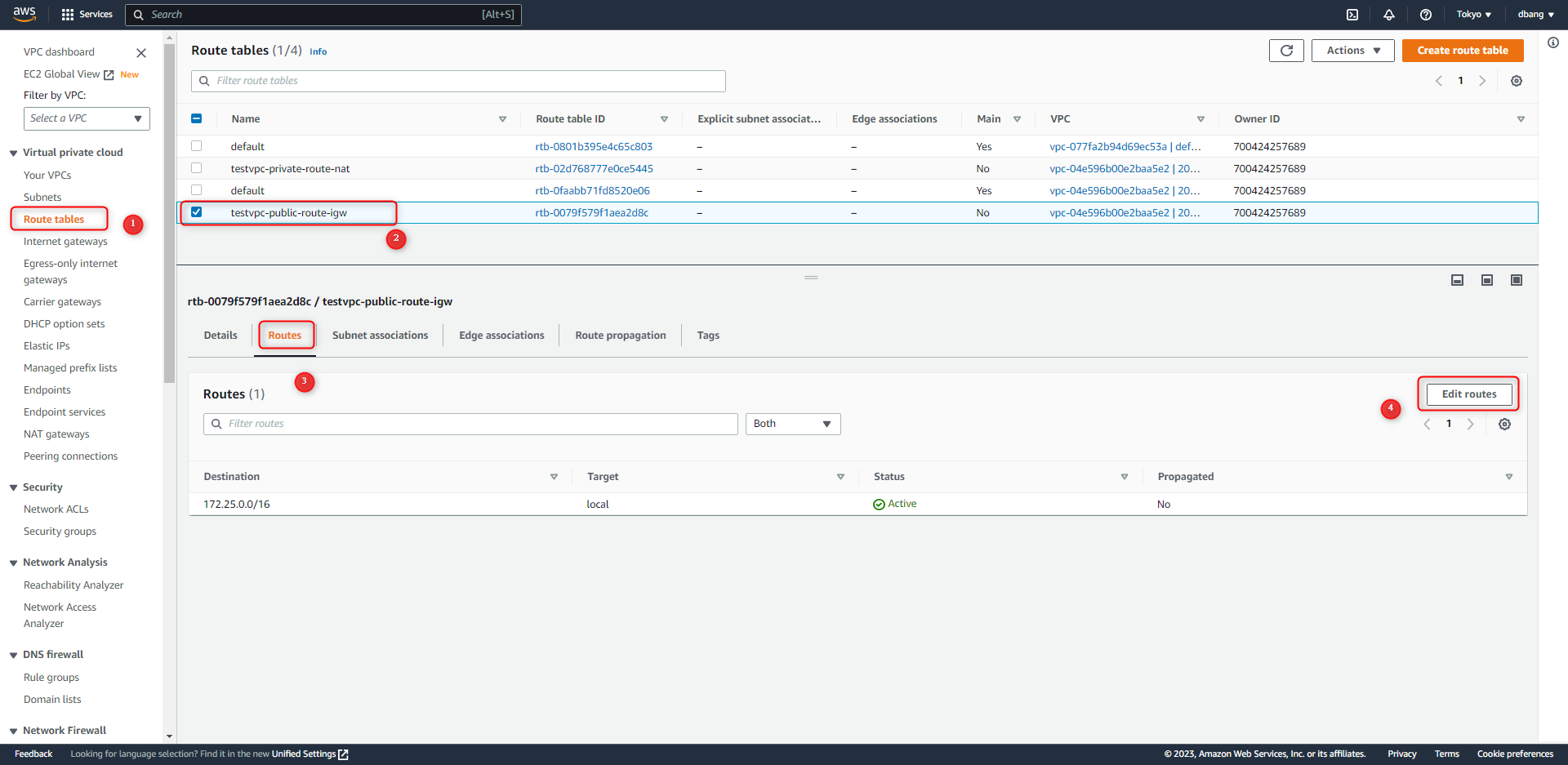Sort by Route table ID column arrow

pyautogui.click(x=664, y=119)
